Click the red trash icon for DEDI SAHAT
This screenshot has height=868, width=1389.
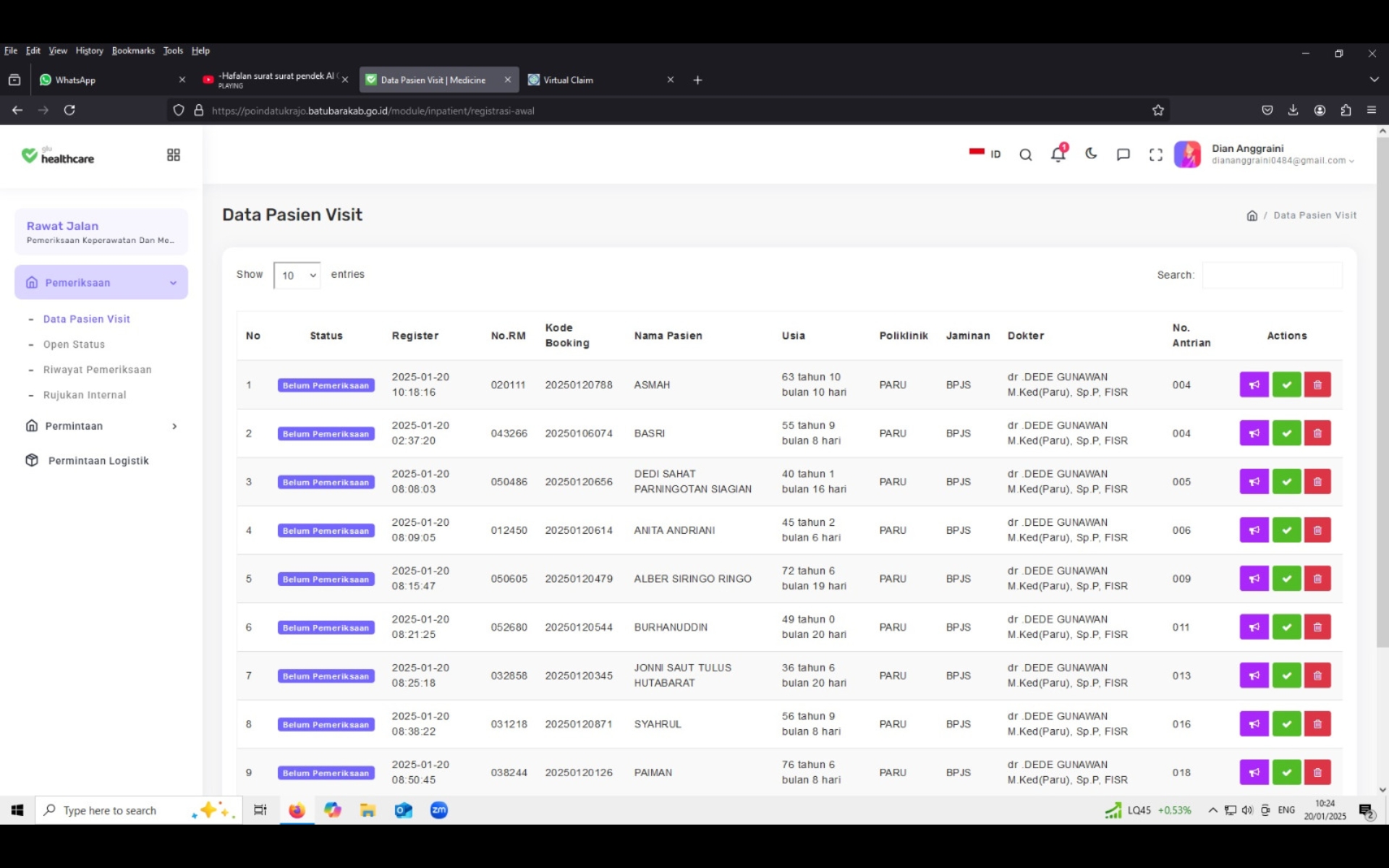pos(1317,482)
